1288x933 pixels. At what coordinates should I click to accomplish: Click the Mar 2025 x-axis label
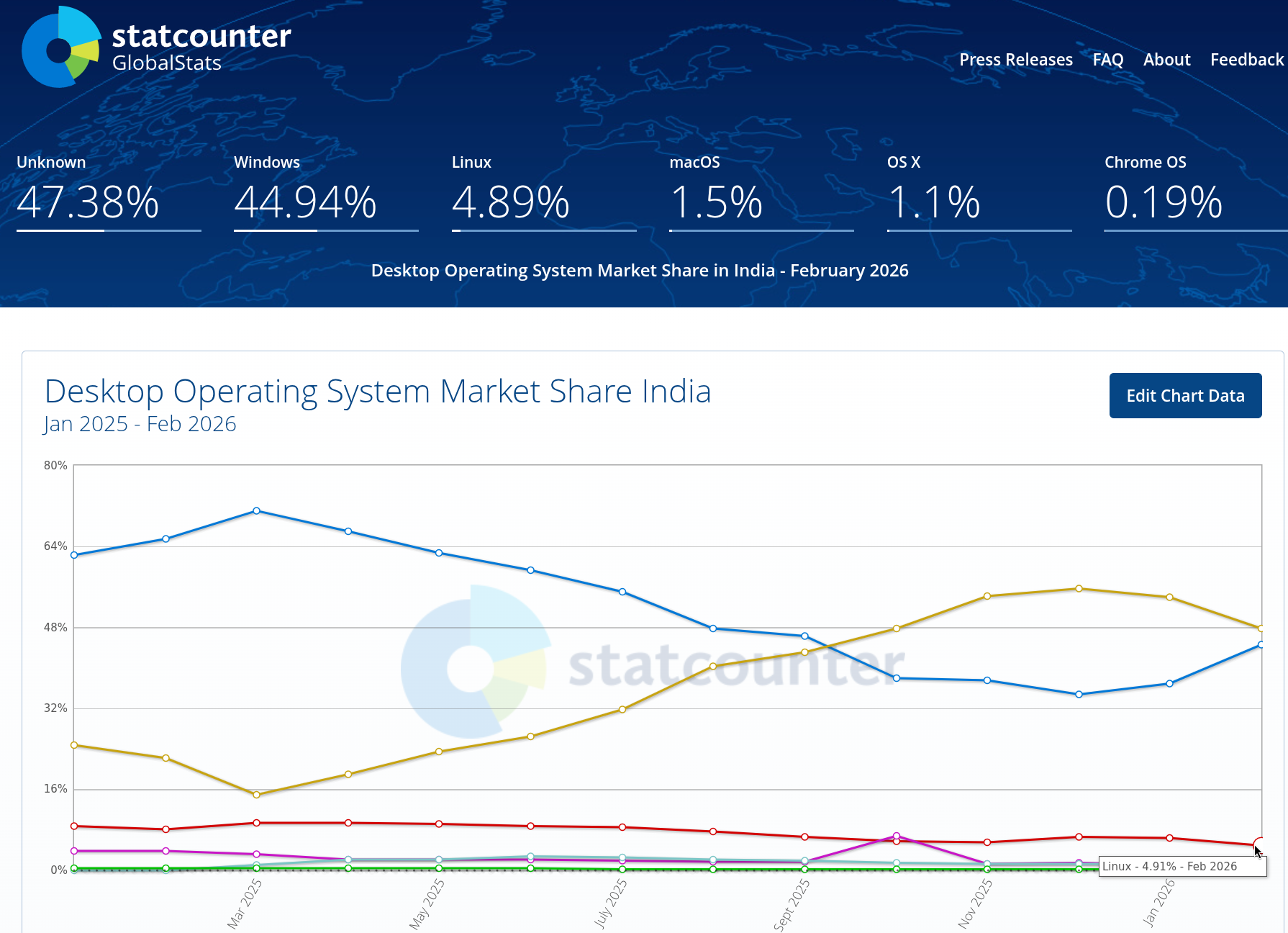(x=245, y=904)
